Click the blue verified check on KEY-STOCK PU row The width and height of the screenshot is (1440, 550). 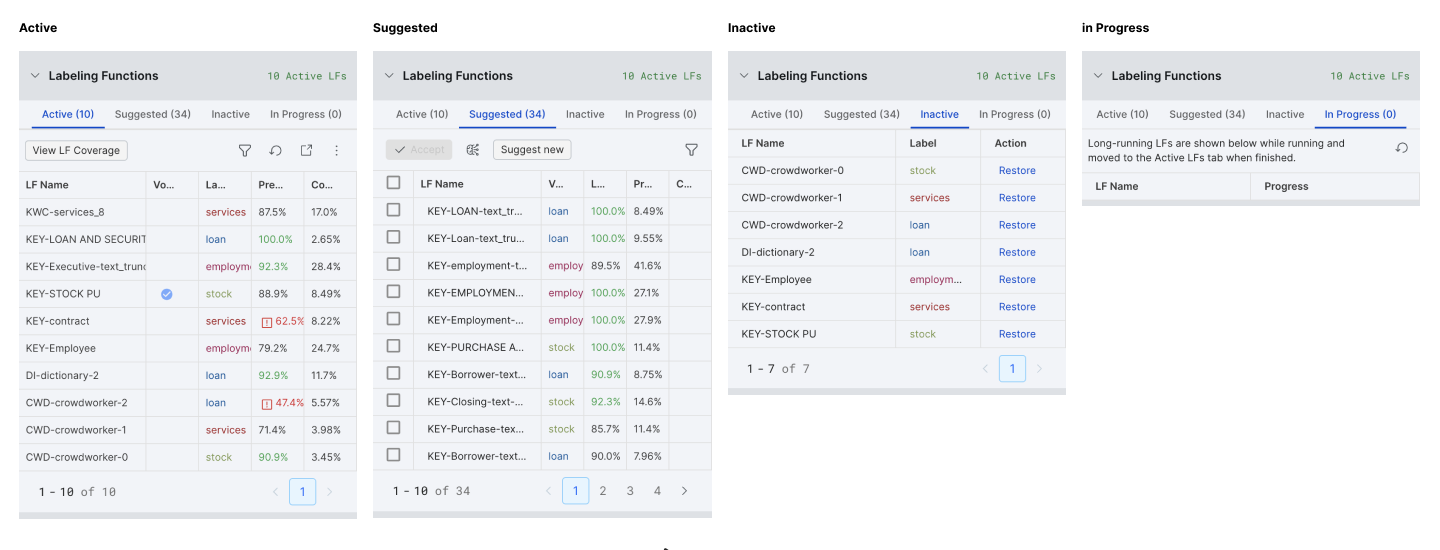[167, 294]
